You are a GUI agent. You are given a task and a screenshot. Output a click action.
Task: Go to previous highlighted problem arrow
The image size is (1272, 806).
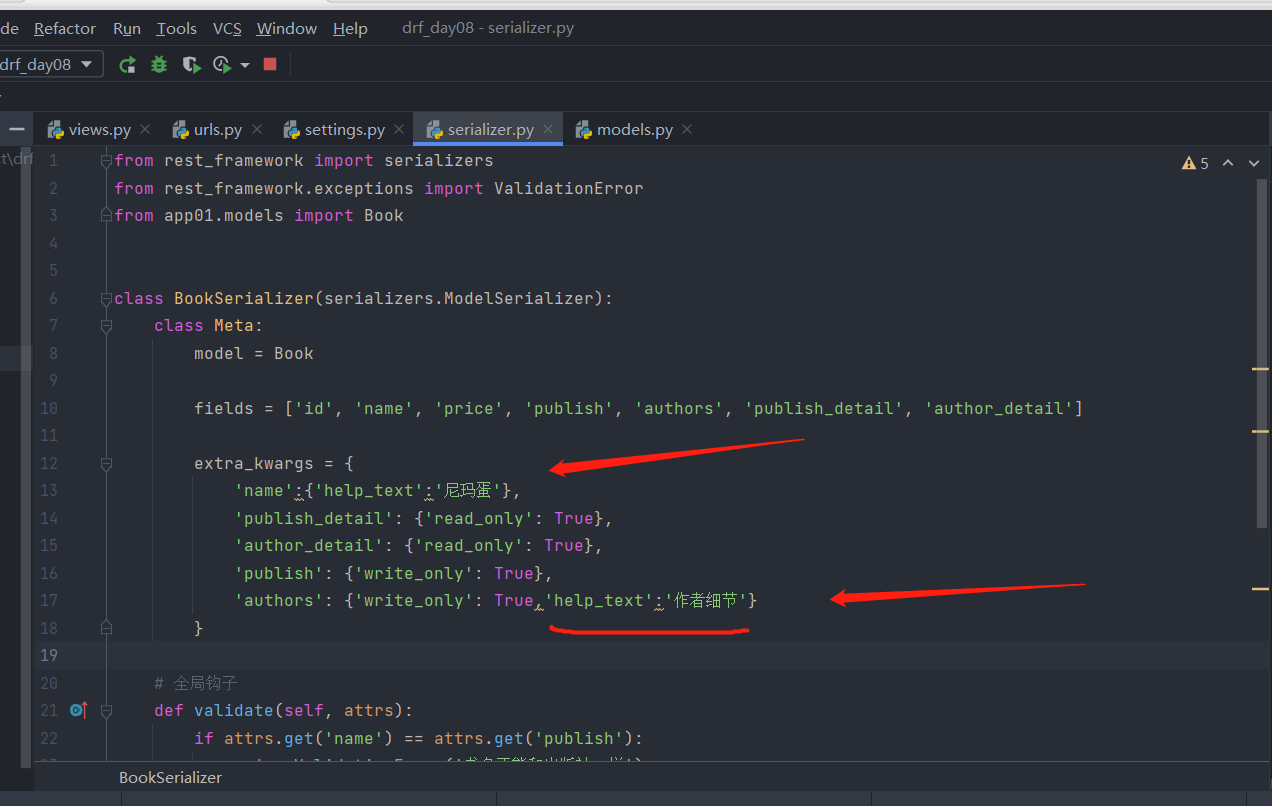click(x=1228, y=163)
